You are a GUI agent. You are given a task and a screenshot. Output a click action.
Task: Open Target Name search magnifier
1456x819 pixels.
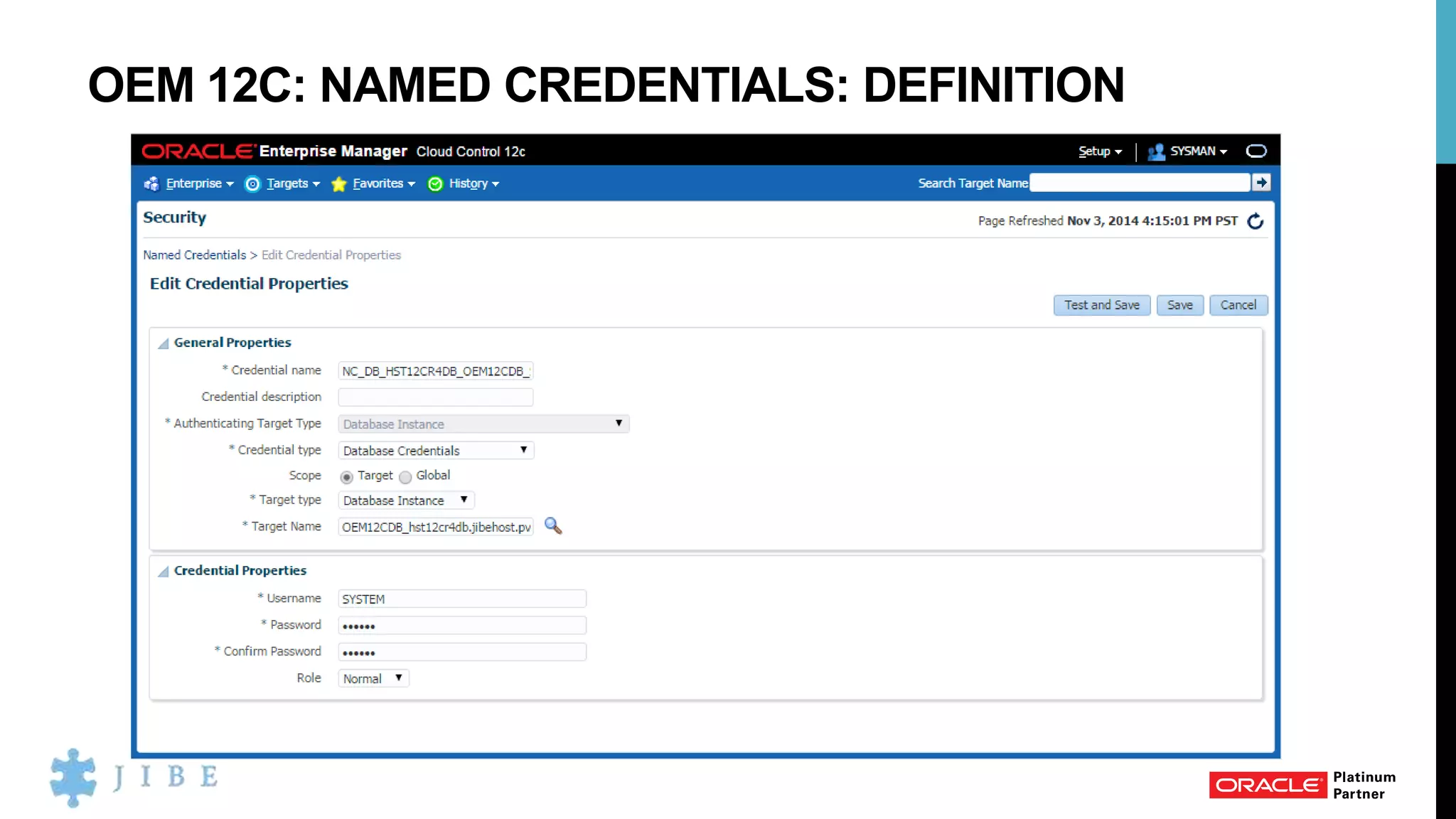pos(553,526)
